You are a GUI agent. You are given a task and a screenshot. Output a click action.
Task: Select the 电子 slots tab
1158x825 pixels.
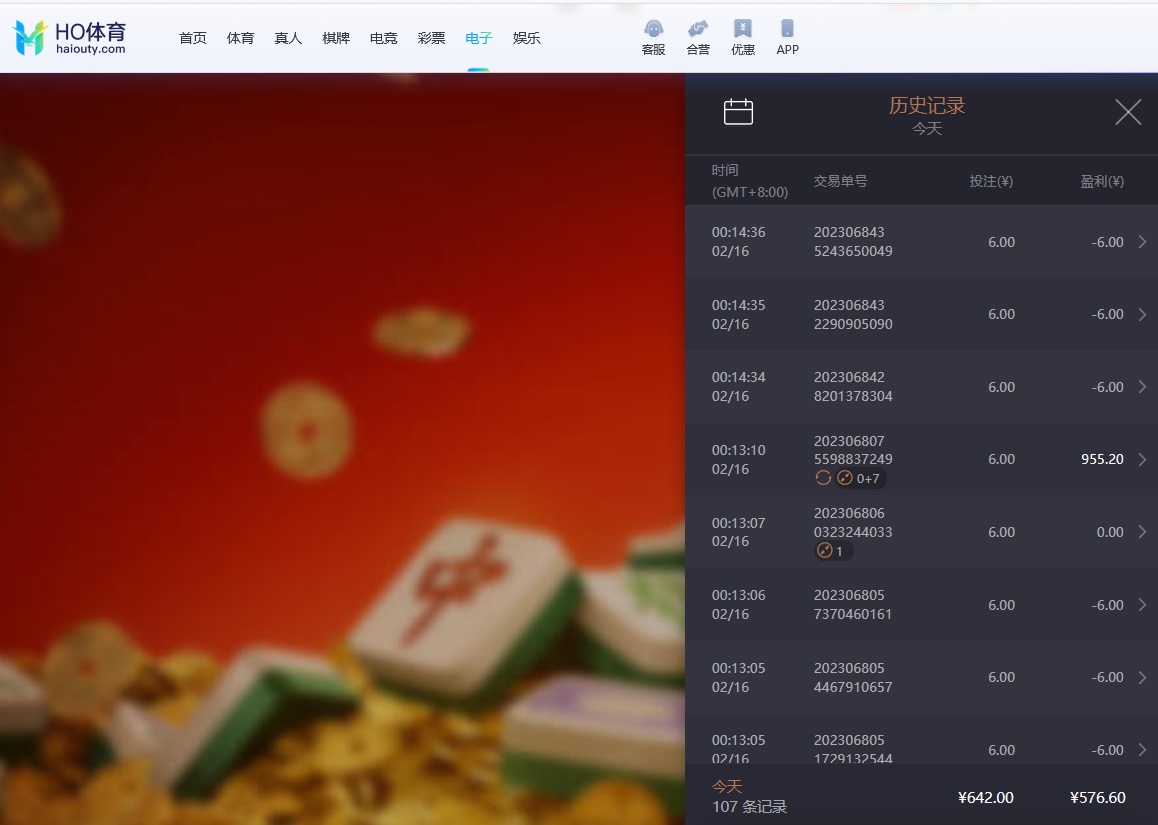click(478, 38)
